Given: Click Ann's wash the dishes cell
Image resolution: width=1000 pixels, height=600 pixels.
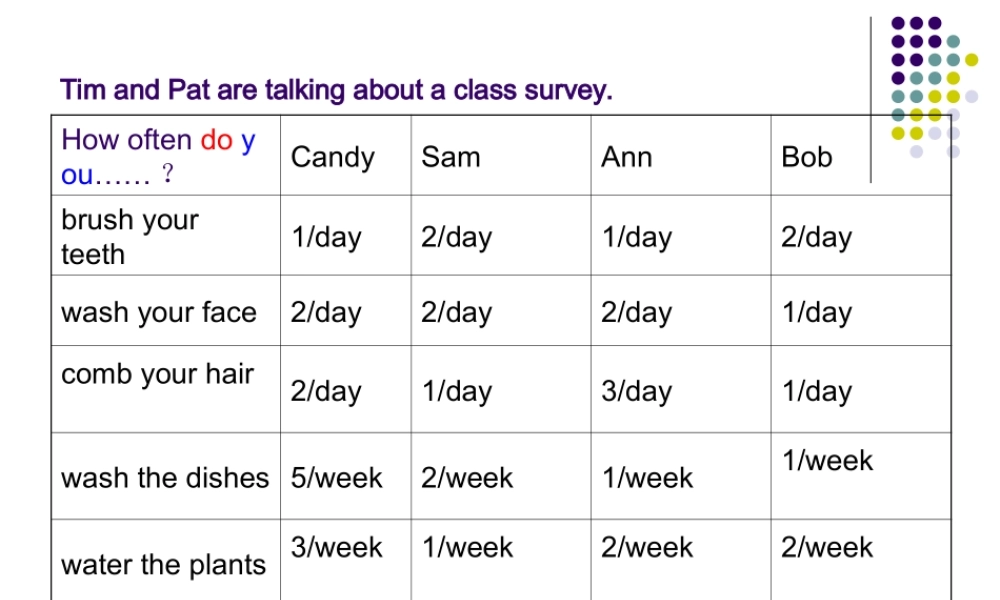Looking at the screenshot, I should click(x=647, y=478).
